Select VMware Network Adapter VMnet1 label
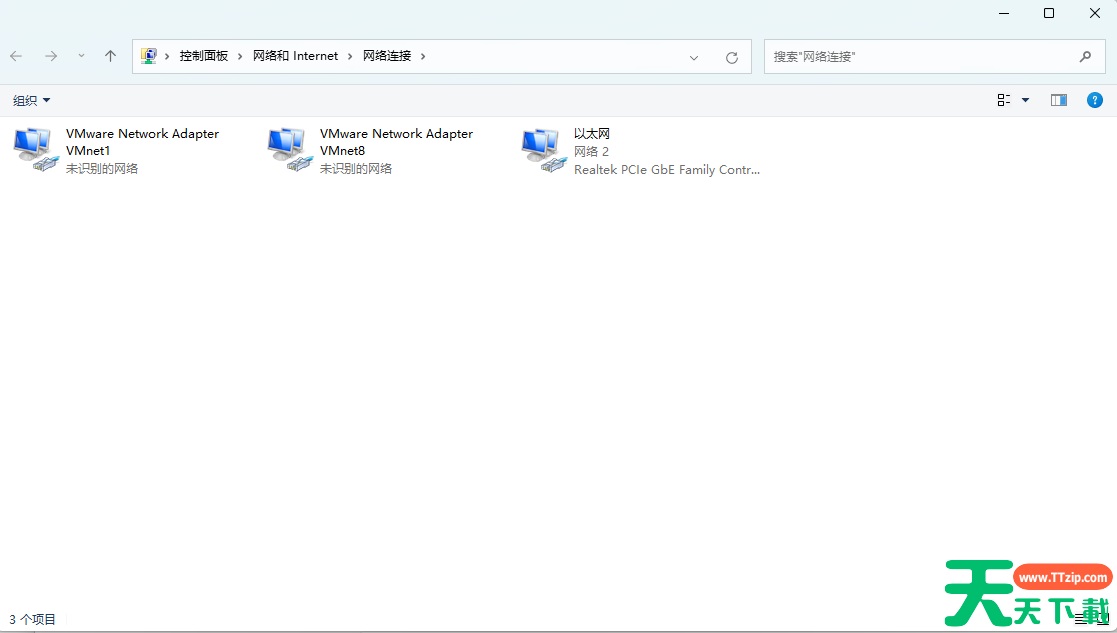Screen dimensions: 1117x633 tap(142, 142)
